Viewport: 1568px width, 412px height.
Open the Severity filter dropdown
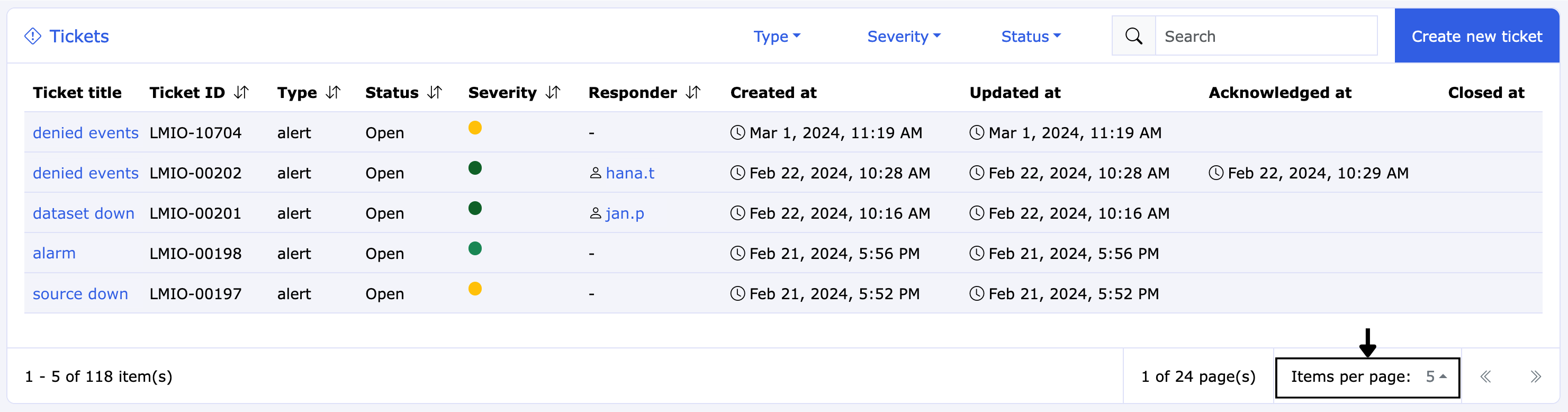pos(904,37)
